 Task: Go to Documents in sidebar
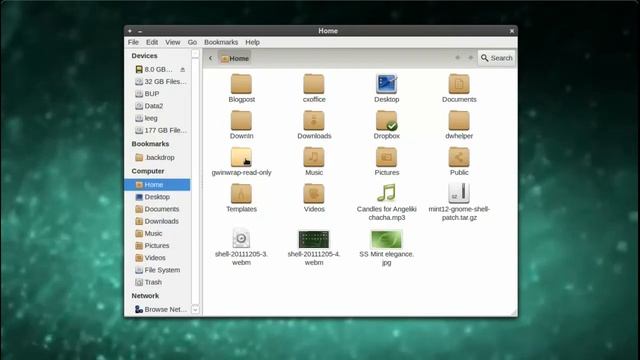click(x=157, y=209)
